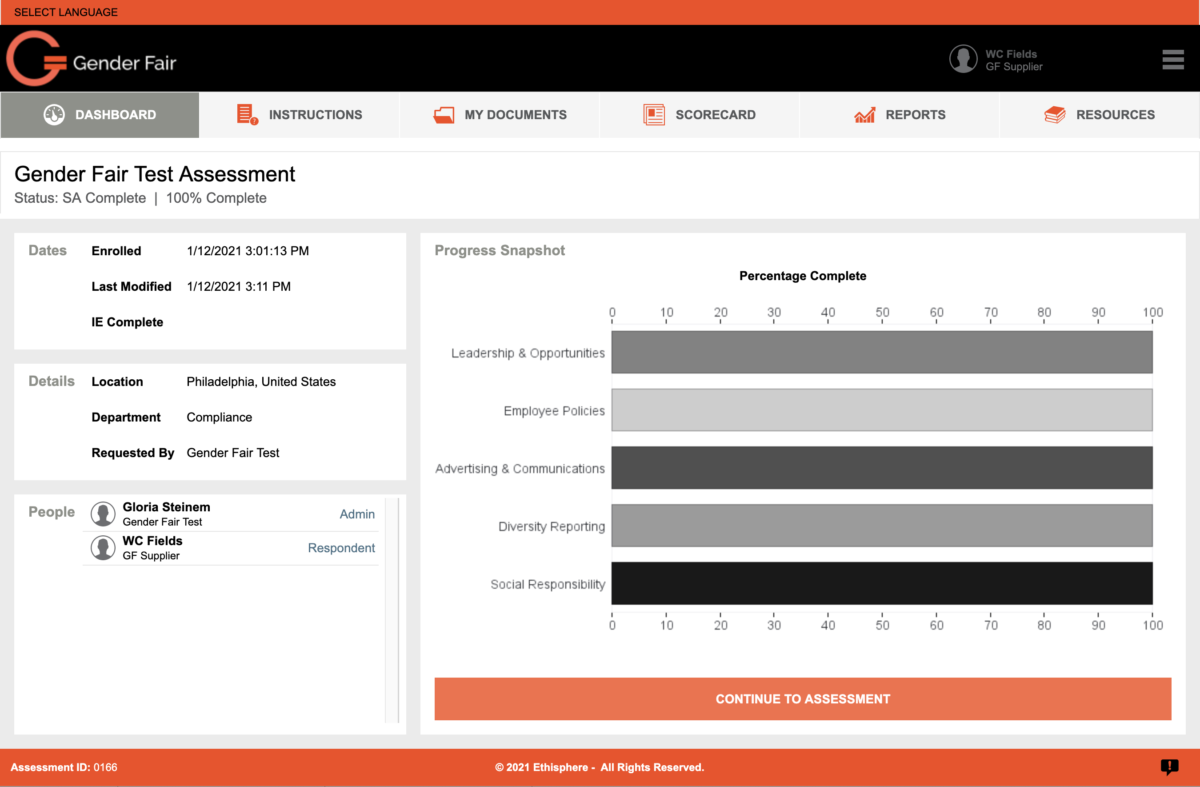Screen dimensions: 1200x787
Task: Open the hamburger menu icon
Action: 1173,60
